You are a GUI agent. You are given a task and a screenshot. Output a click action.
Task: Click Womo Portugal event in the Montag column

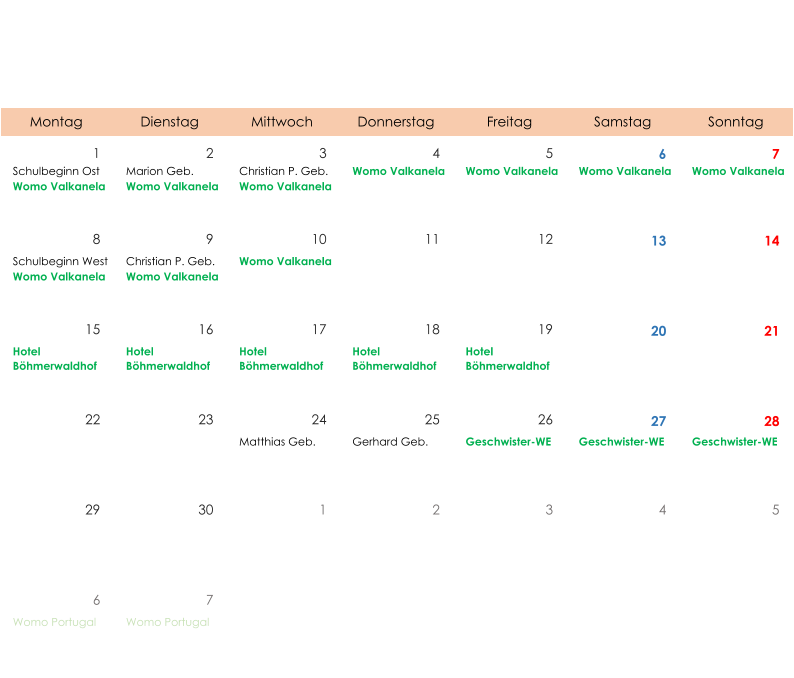(54, 622)
